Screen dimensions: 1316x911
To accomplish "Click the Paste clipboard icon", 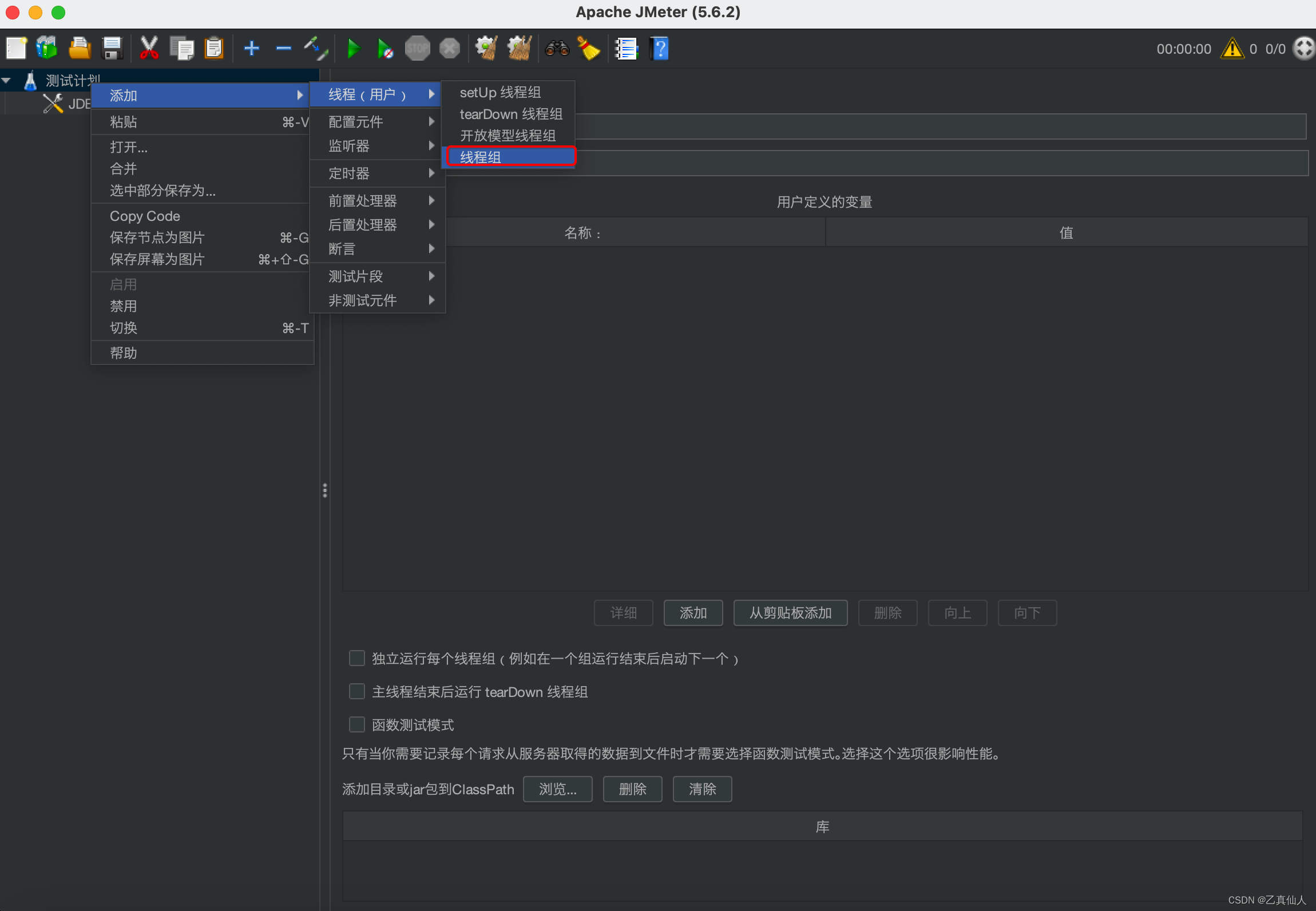I will click(x=214, y=48).
